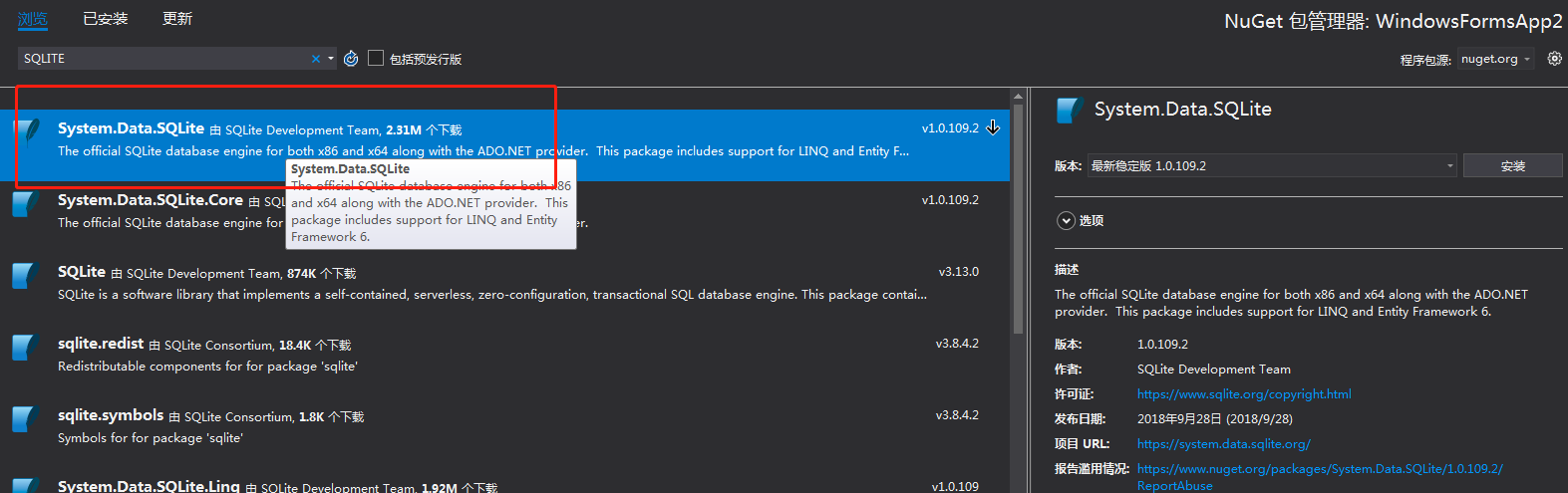Viewport: 1568px width, 493px height.
Task: Open the search box dropdown arrow
Action: coord(331,59)
